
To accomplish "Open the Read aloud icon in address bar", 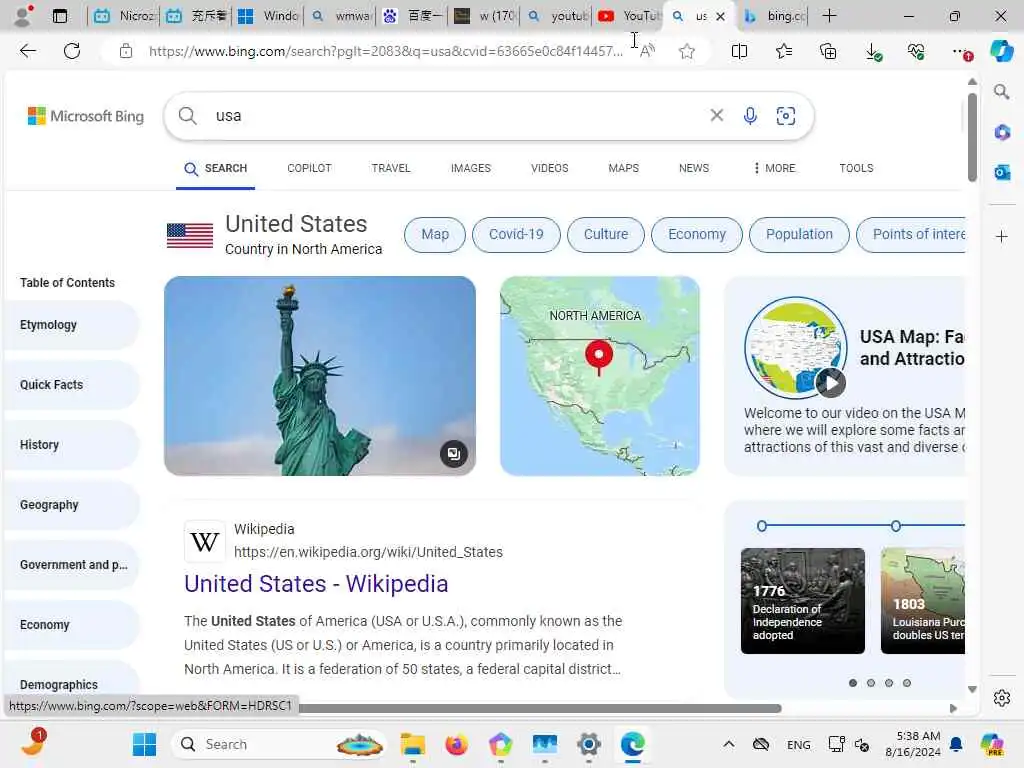I will pyautogui.click(x=647, y=51).
